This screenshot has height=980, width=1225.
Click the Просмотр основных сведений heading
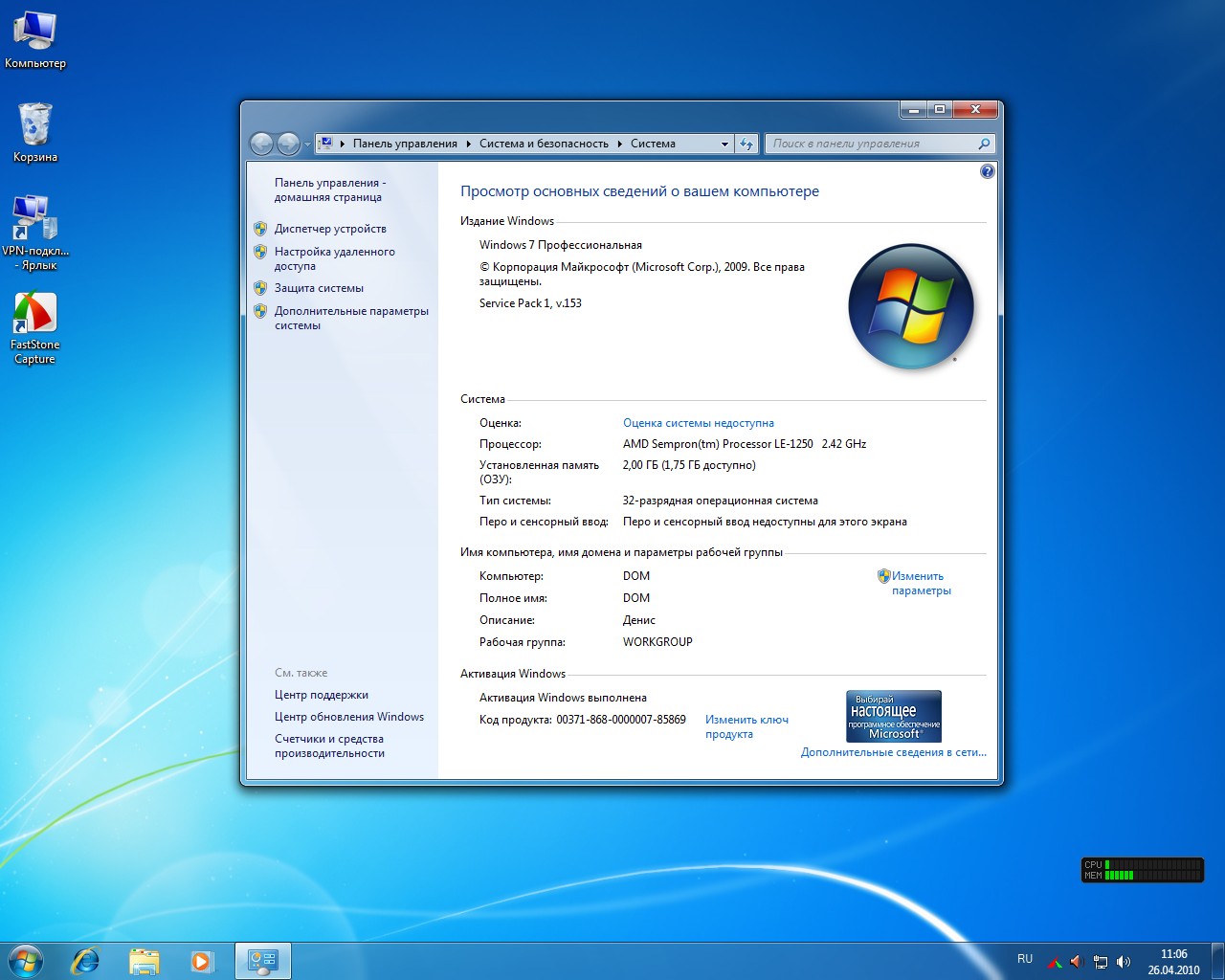(639, 191)
